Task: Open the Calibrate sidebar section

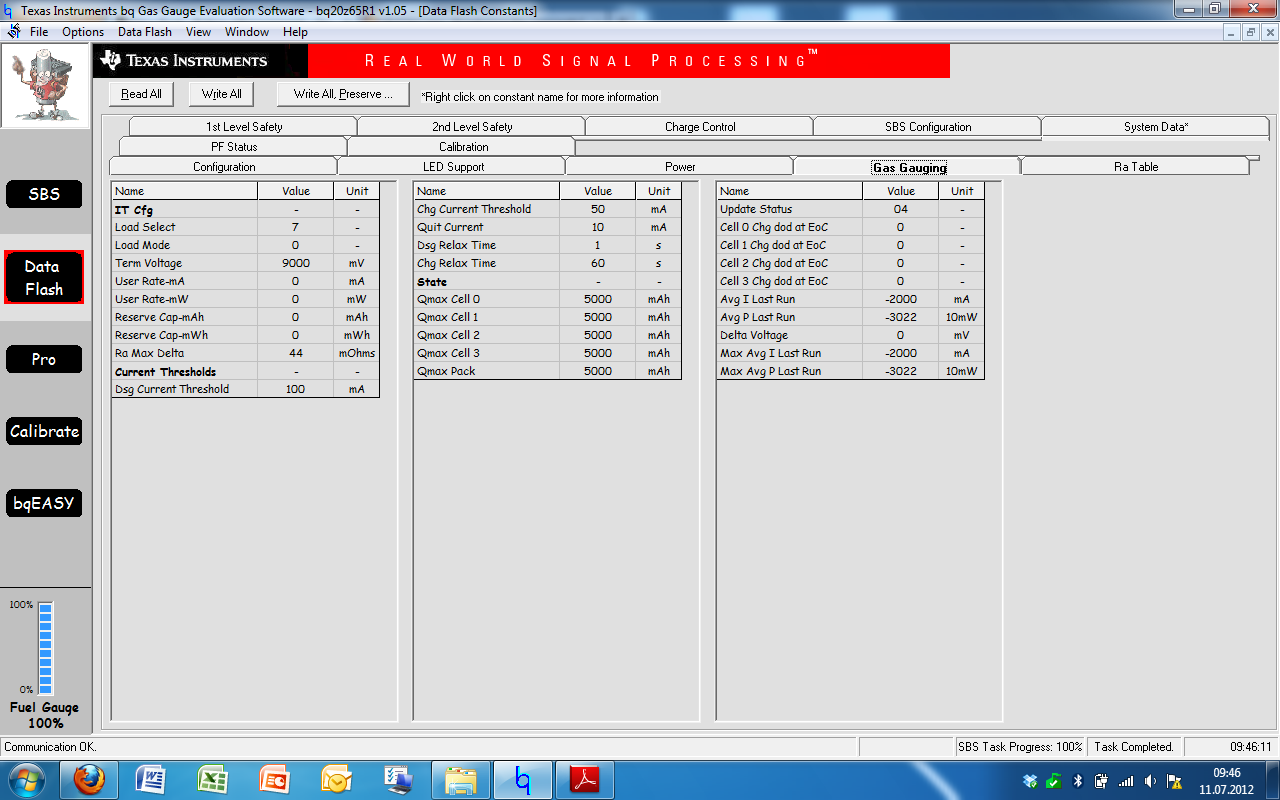Action: [44, 431]
